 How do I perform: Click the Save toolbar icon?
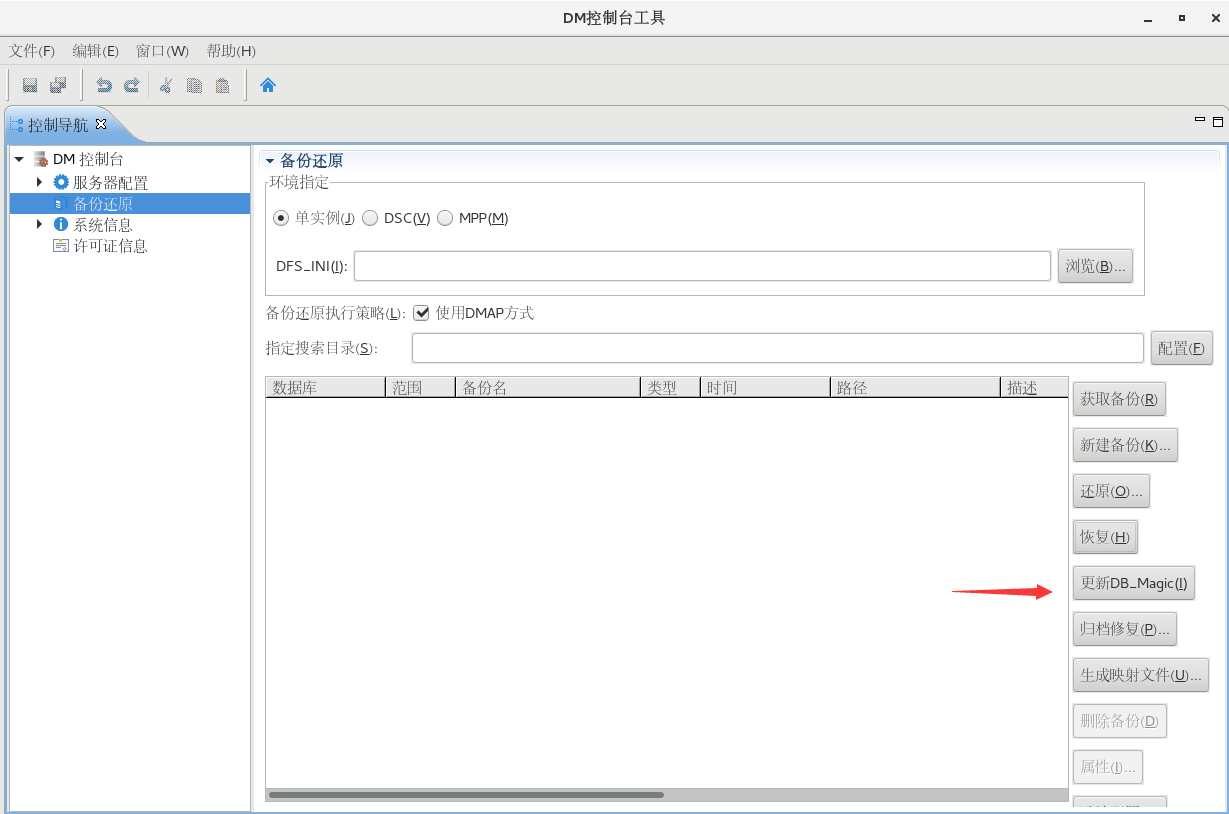pyautogui.click(x=30, y=85)
